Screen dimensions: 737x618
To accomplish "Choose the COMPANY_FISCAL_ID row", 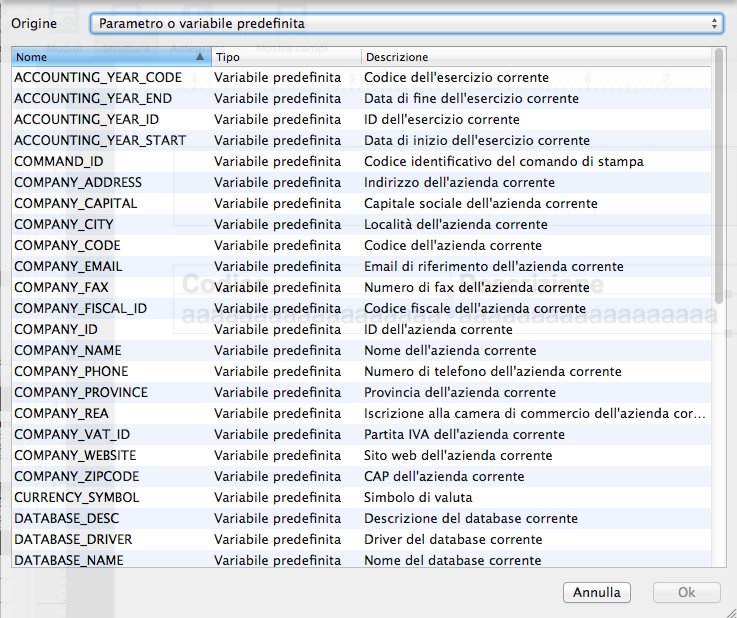I will 80,308.
